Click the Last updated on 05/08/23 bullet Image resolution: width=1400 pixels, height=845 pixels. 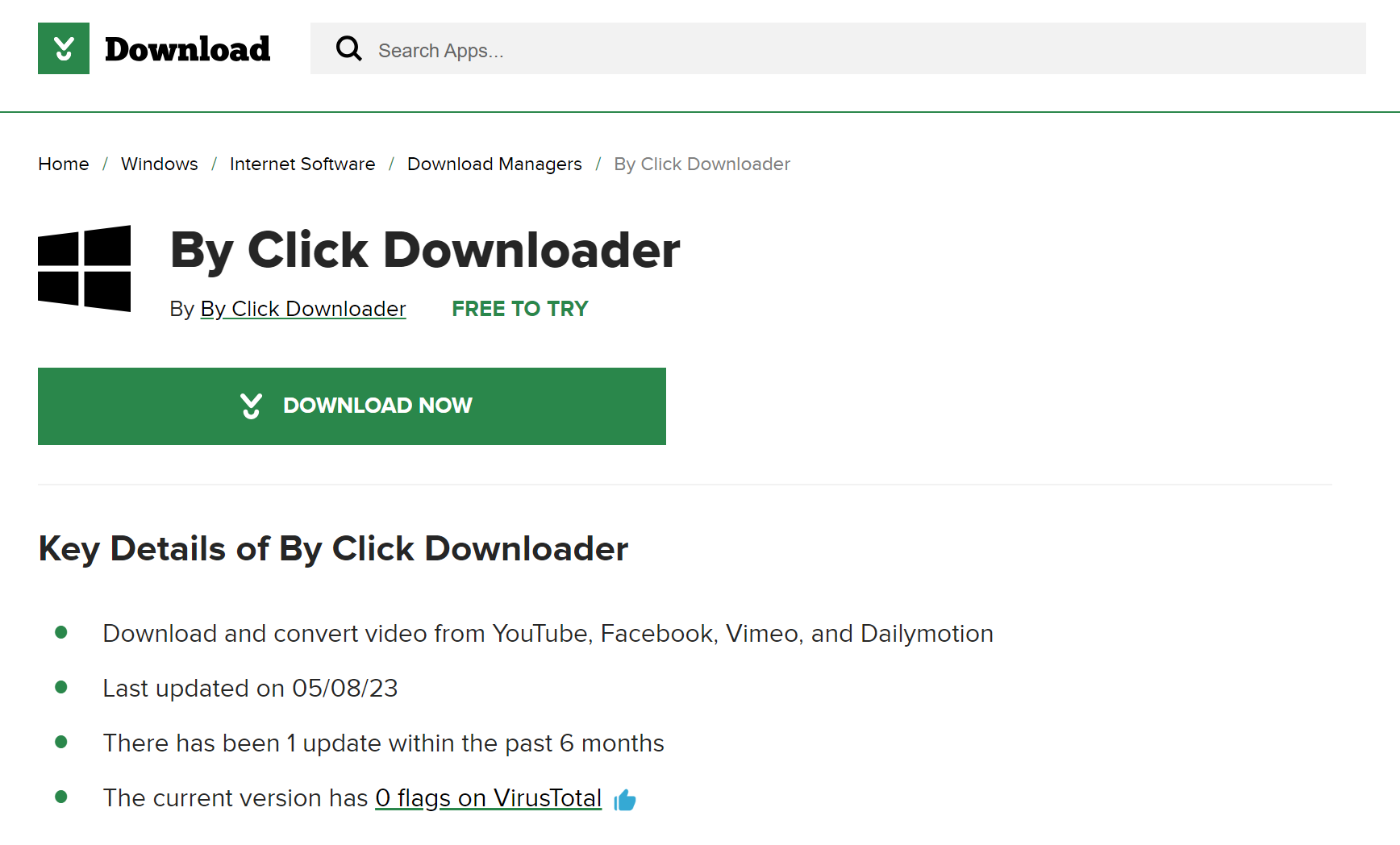250,688
